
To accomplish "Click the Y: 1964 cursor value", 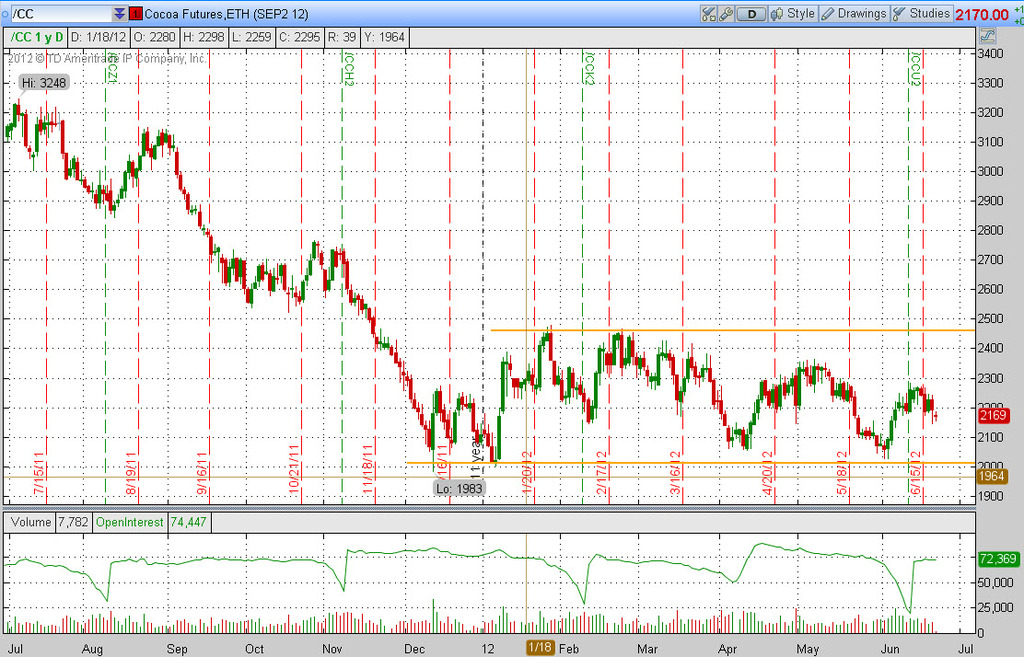I will tap(384, 37).
